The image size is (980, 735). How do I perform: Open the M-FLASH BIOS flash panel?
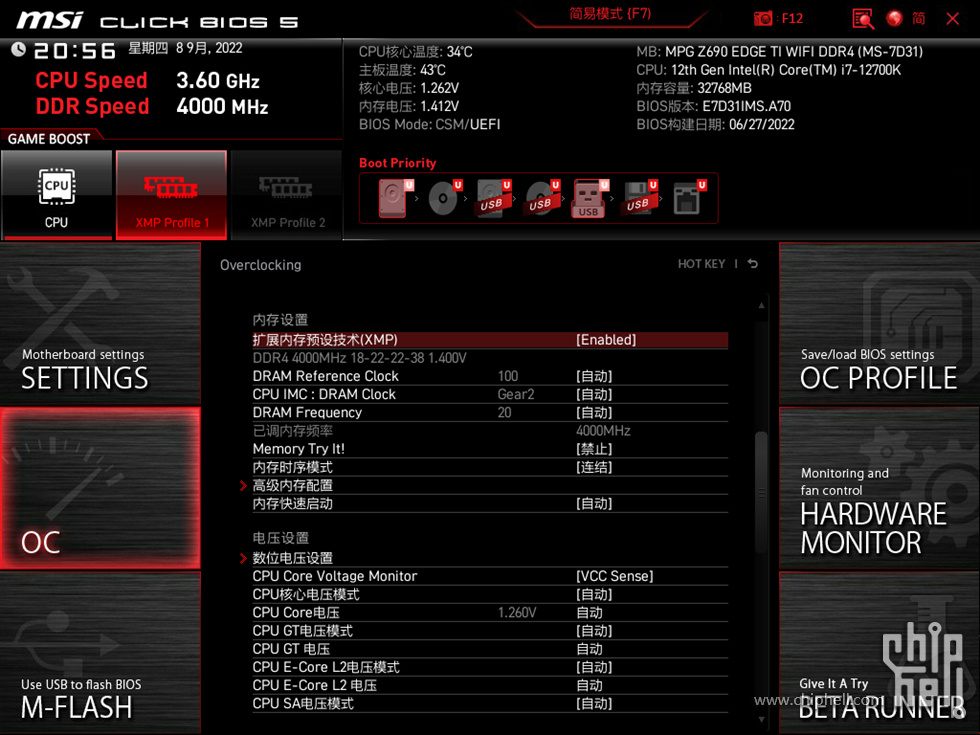tap(100, 652)
